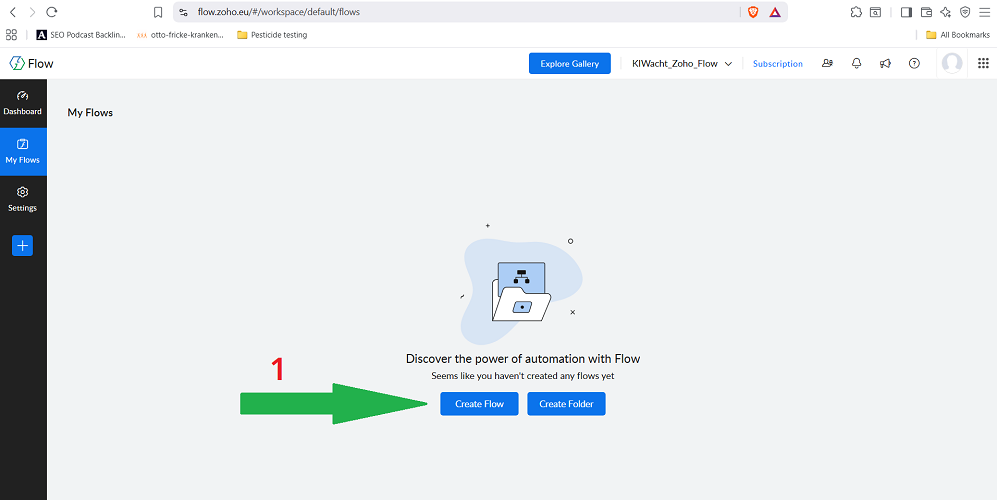The width and height of the screenshot is (997, 500).
Task: Open the Zoho apps grid launcher
Action: pos(982,63)
